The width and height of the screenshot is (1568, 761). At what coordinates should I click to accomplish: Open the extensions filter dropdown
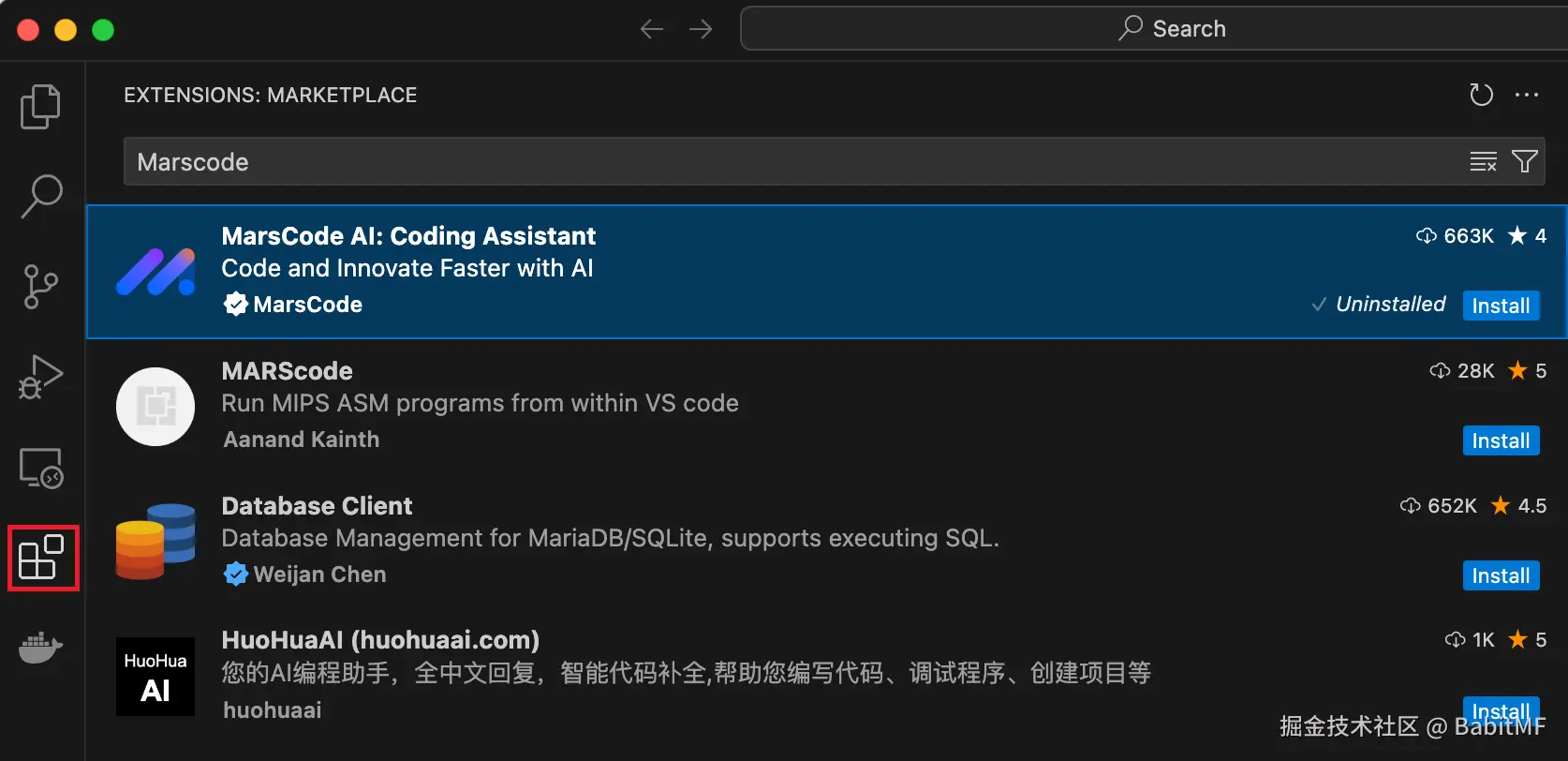(1525, 162)
